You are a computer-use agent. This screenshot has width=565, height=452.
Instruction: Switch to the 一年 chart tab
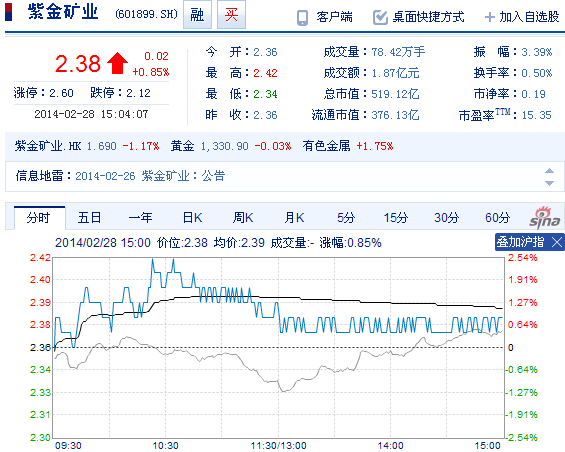[x=140, y=218]
